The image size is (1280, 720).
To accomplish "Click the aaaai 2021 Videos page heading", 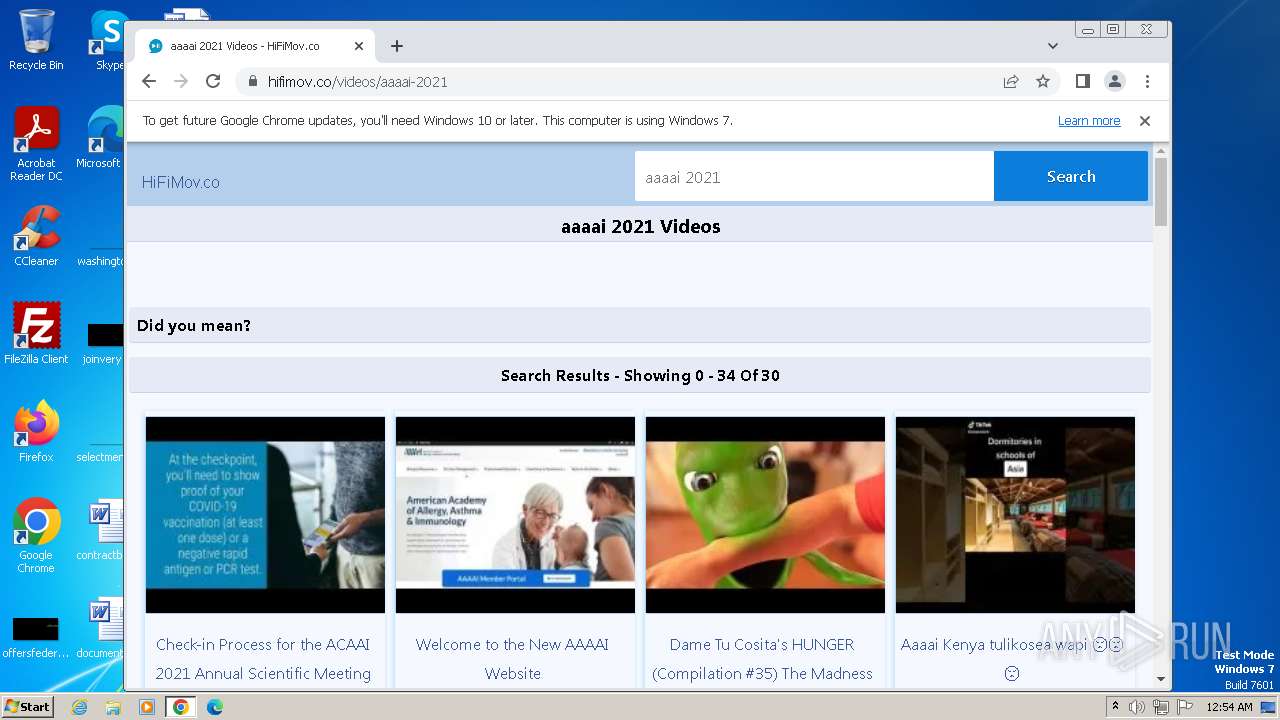I will (x=641, y=227).
